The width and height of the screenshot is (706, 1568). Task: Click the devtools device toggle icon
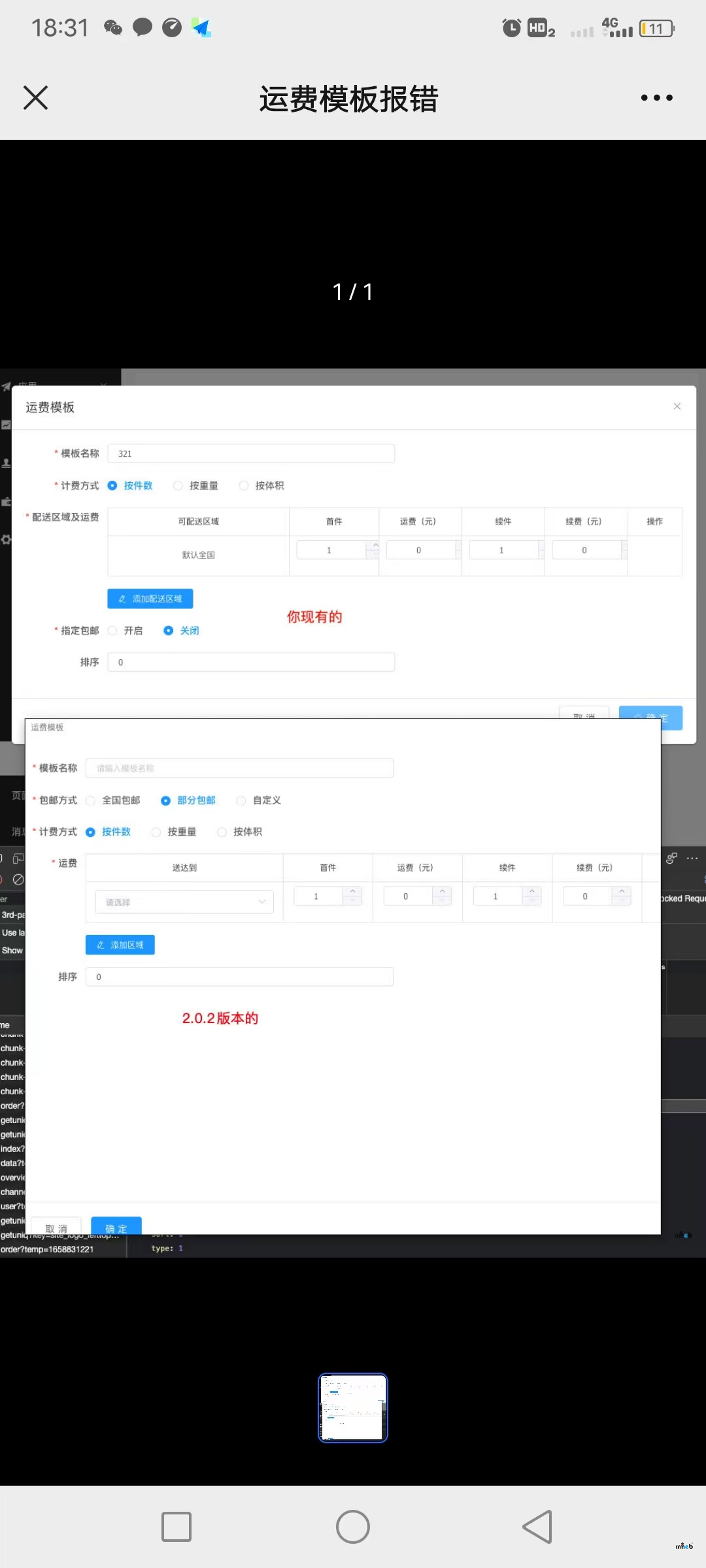coord(18,858)
